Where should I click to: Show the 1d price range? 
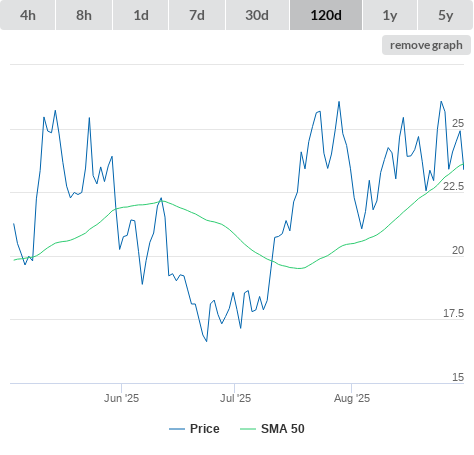click(141, 15)
